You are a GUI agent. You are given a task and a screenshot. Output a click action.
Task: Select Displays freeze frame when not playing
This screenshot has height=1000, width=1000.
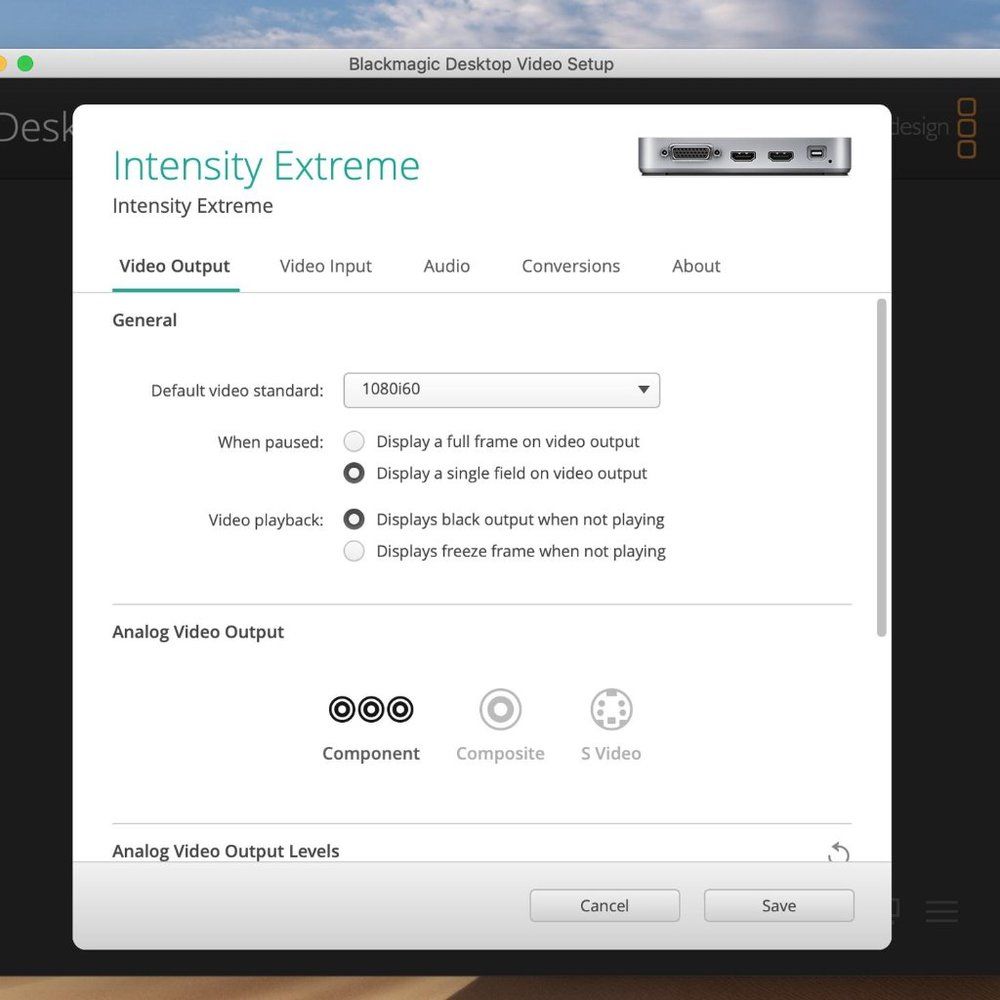pos(354,551)
